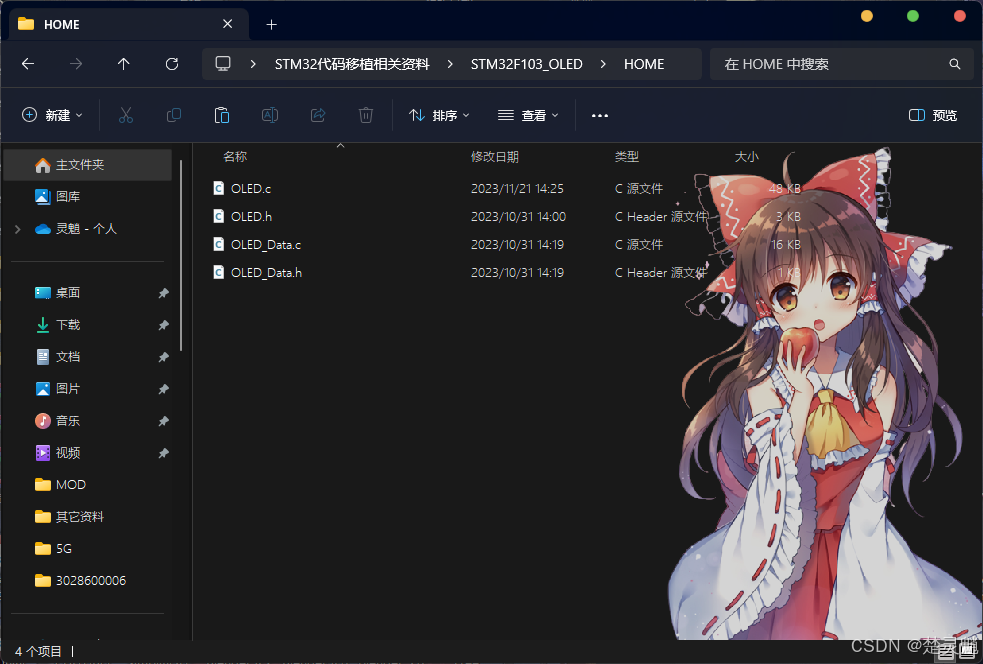
Task: Unpin 图片 using its pin icon
Action: pos(163,389)
